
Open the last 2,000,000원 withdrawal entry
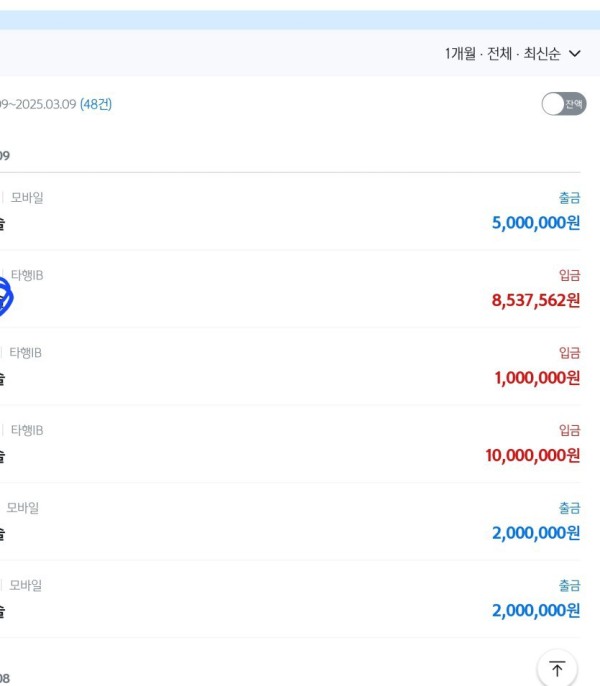(x=535, y=610)
